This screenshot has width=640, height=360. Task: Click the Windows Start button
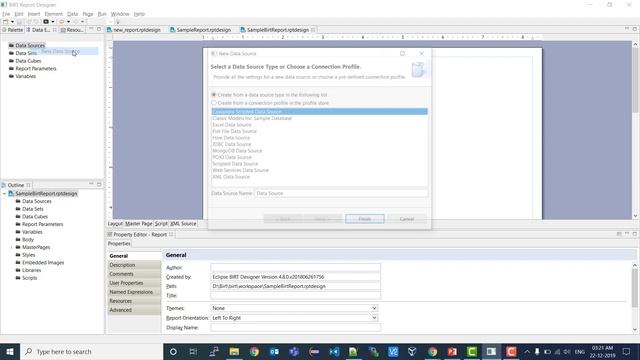(x=10, y=351)
